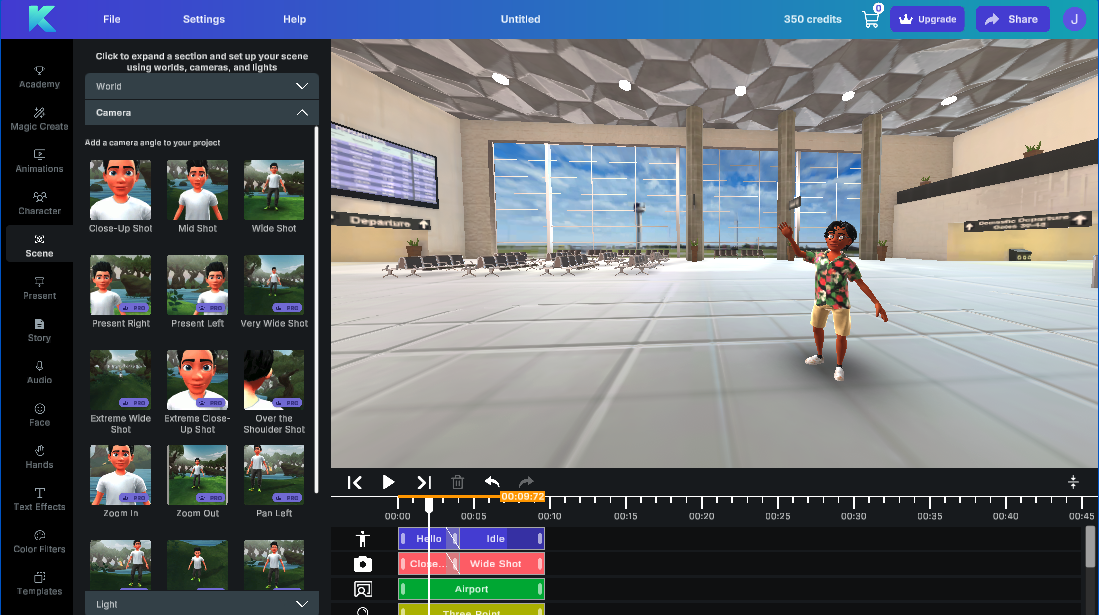1099x615 pixels.
Task: Expand the Light section
Action: coord(201,604)
